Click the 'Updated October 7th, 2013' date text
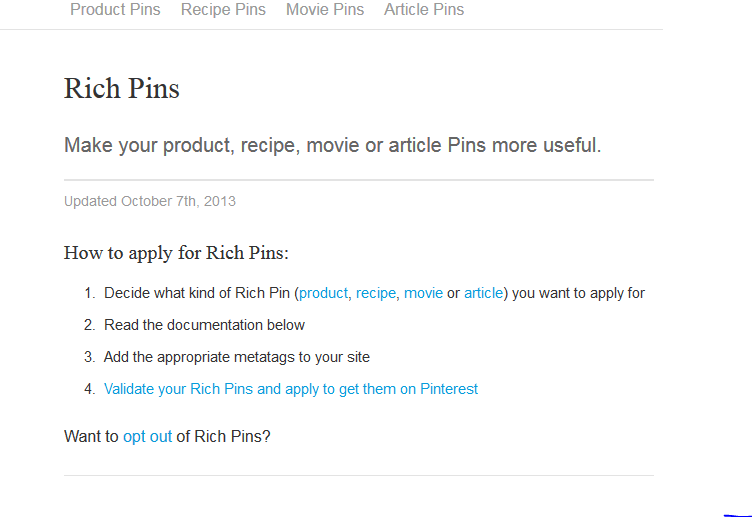The image size is (752, 517). [150, 201]
